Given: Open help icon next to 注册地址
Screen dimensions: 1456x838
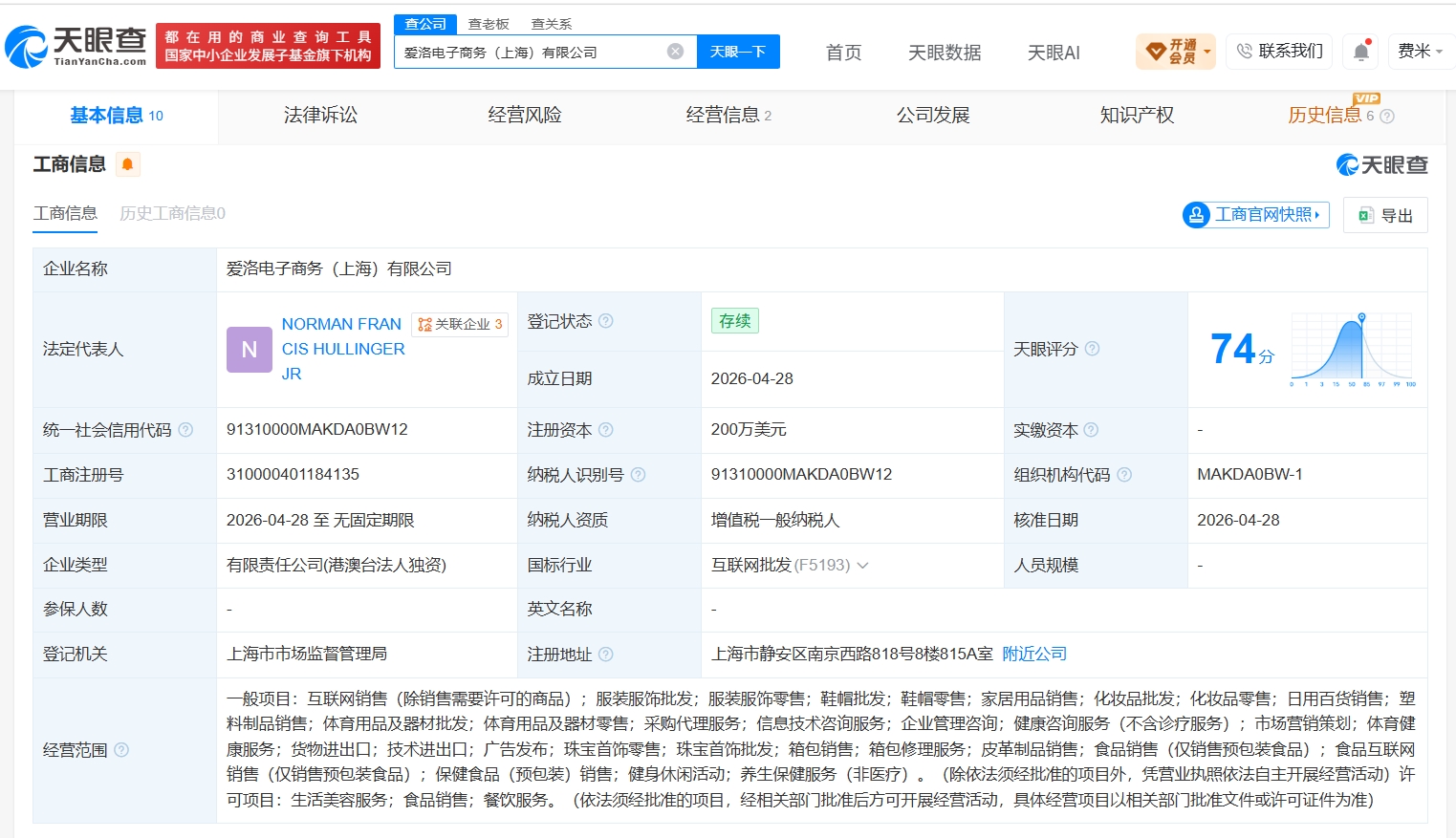Looking at the screenshot, I should 605,655.
